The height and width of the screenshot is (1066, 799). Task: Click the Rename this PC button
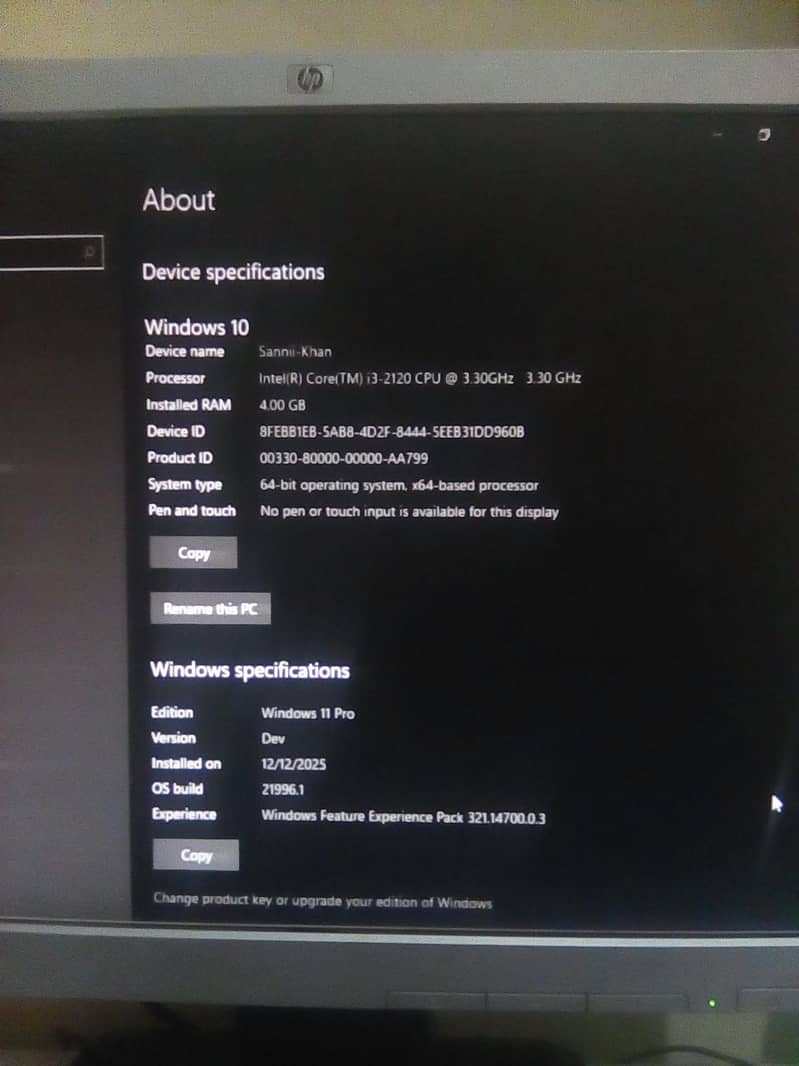click(x=210, y=608)
